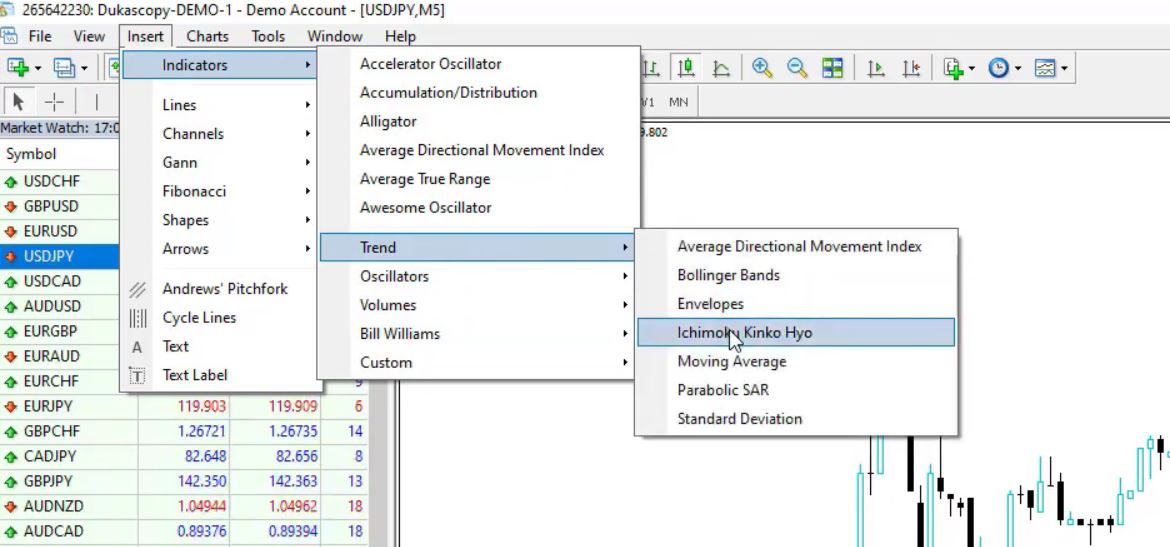Open the Charts menu
The height and width of the screenshot is (547, 1170).
click(x=207, y=36)
